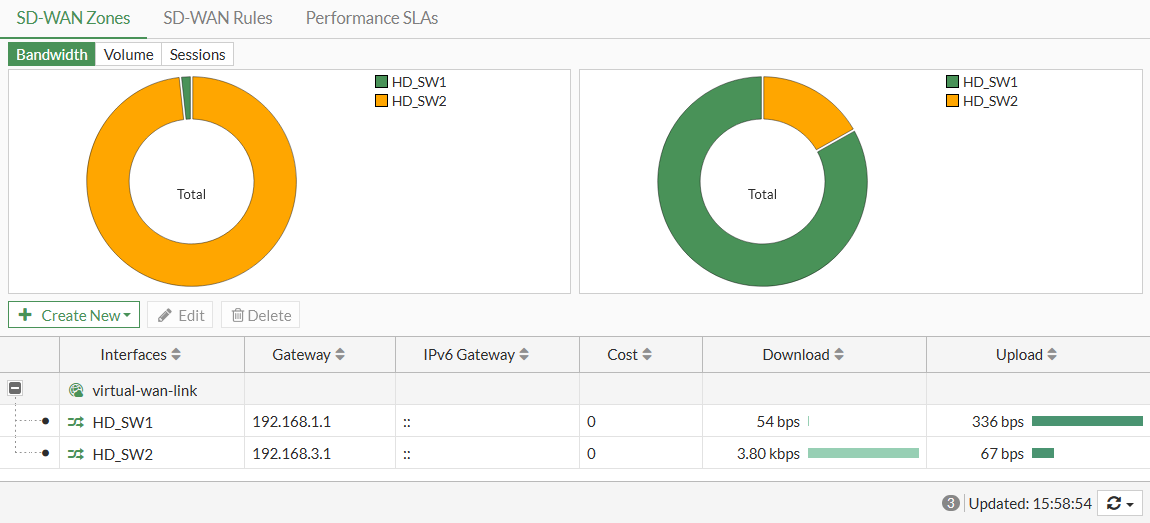Image resolution: width=1150 pixels, height=523 pixels.
Task: Click the Edit button
Action: point(180,315)
